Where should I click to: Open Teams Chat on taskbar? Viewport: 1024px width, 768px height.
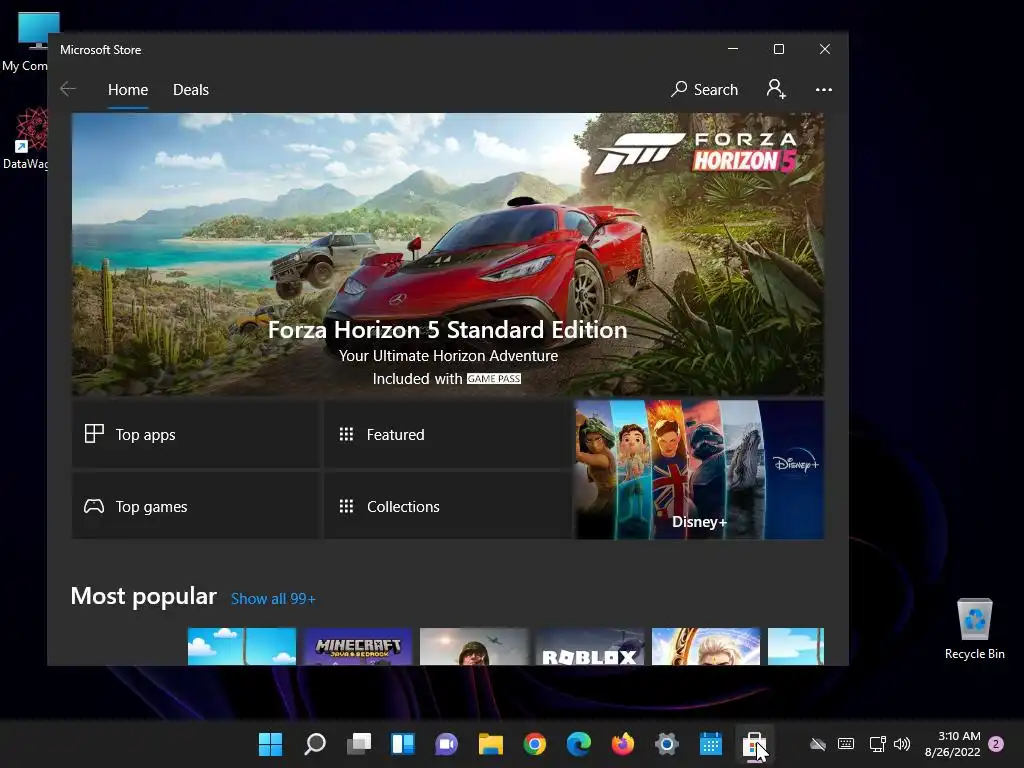(447, 744)
